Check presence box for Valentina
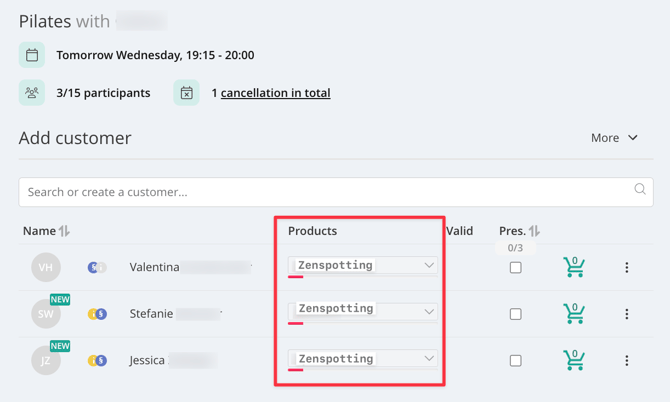 tap(516, 267)
